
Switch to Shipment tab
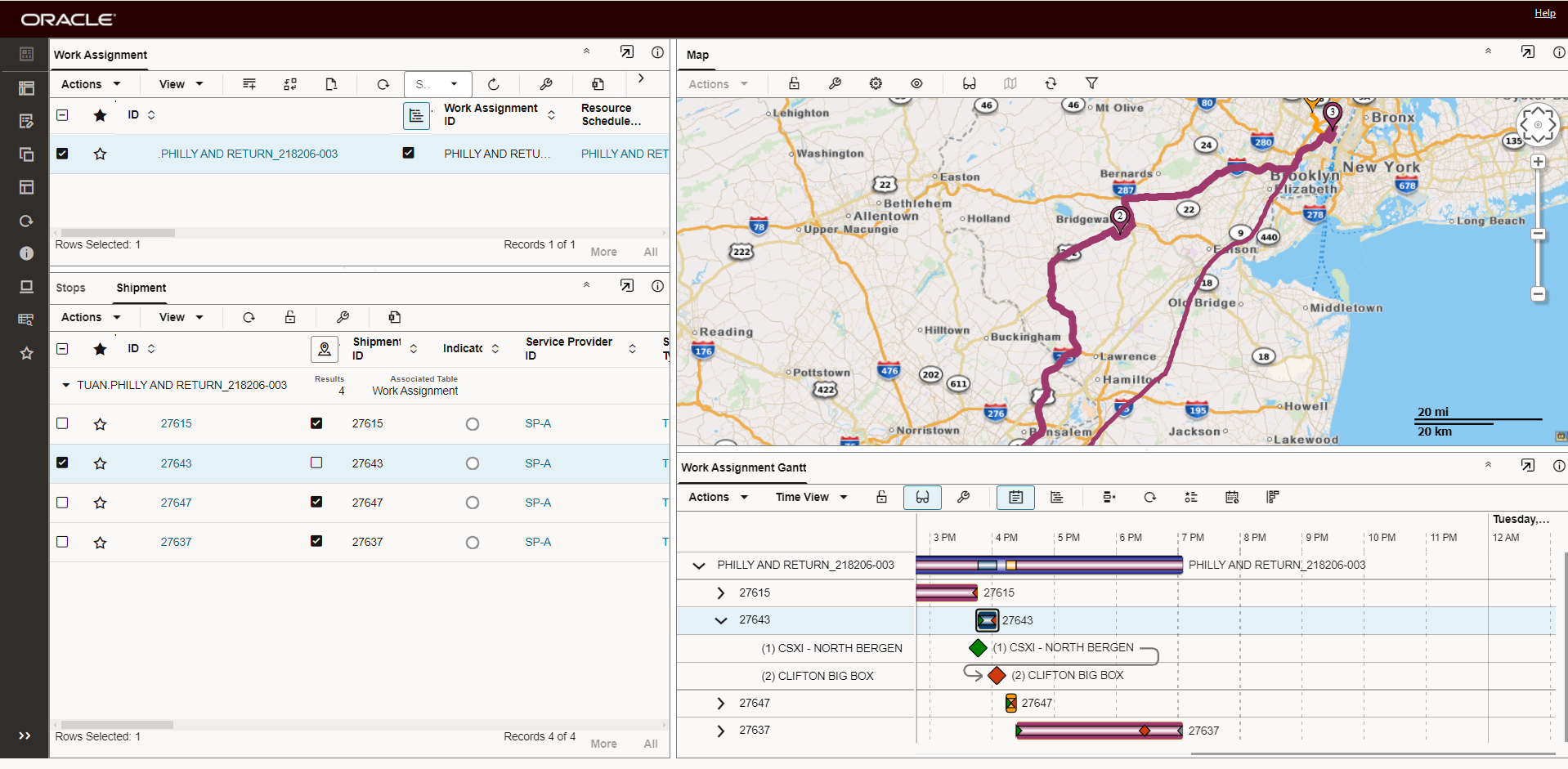[x=141, y=288]
